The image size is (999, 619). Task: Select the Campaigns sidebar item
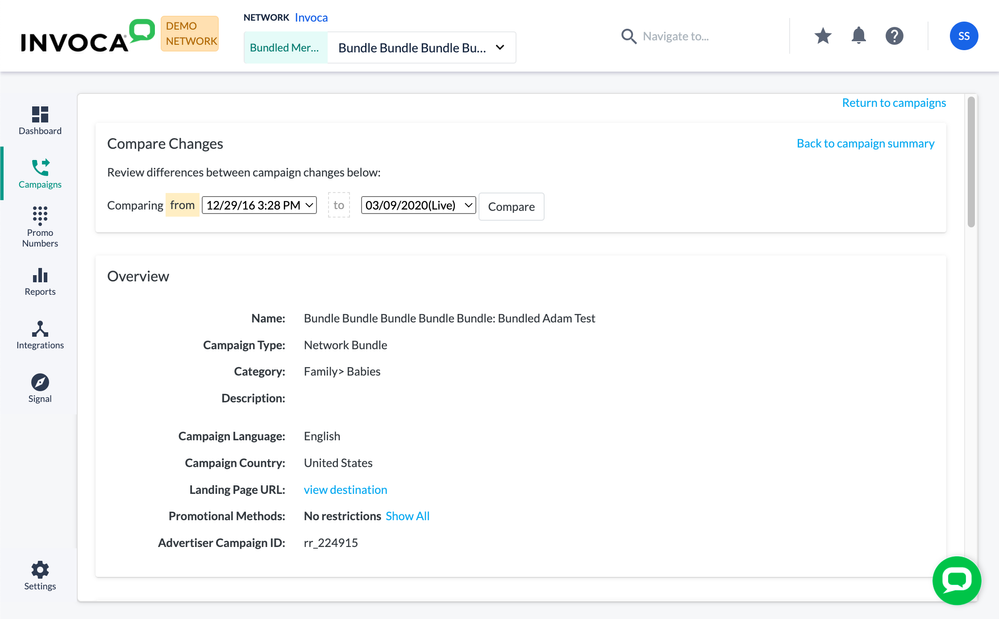tap(40, 174)
